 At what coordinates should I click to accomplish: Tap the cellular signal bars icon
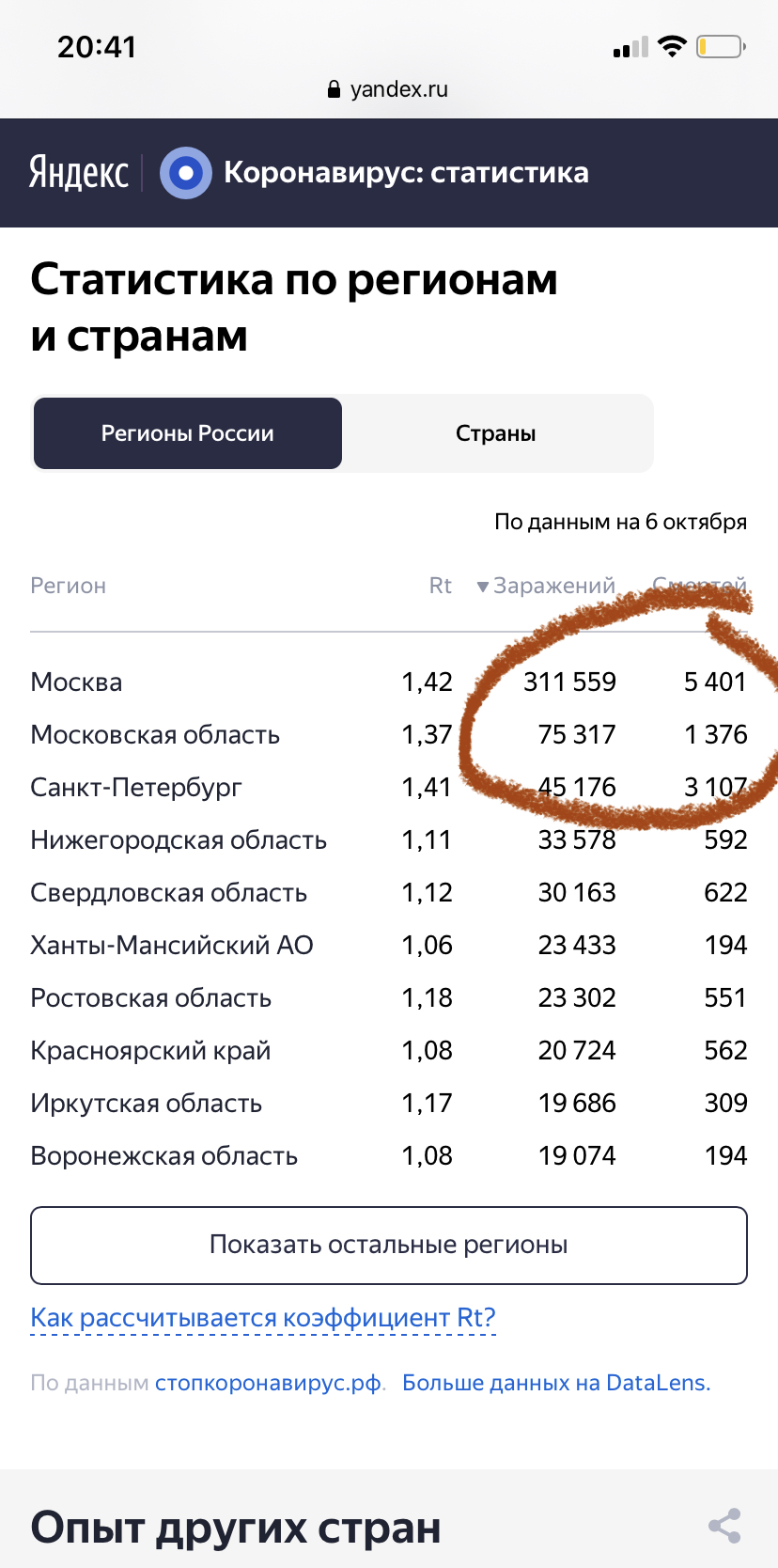pyautogui.click(x=630, y=47)
